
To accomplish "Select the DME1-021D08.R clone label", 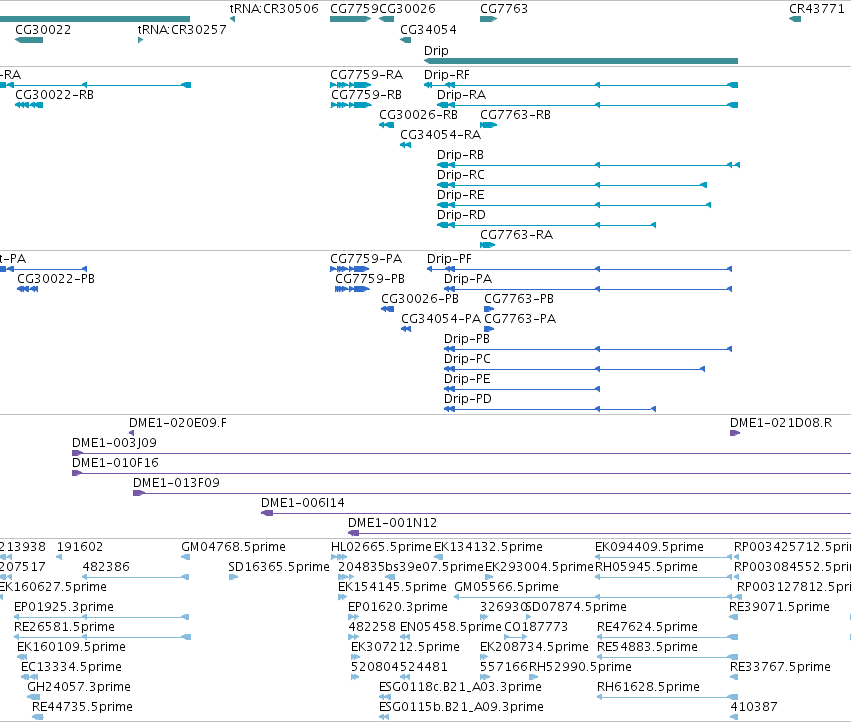I will click(x=781, y=423).
